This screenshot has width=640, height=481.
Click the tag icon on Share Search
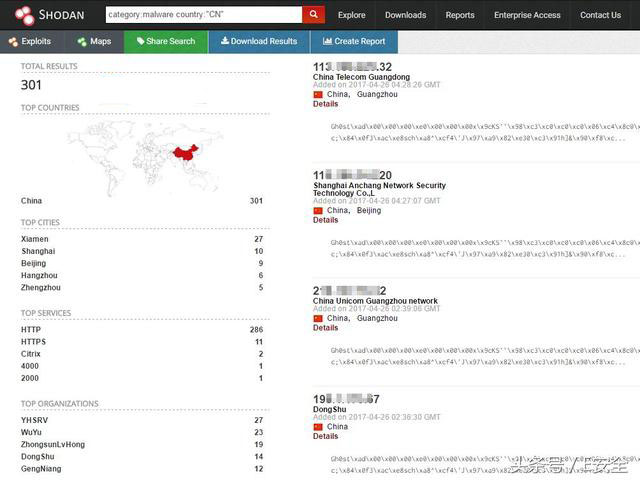pos(140,41)
